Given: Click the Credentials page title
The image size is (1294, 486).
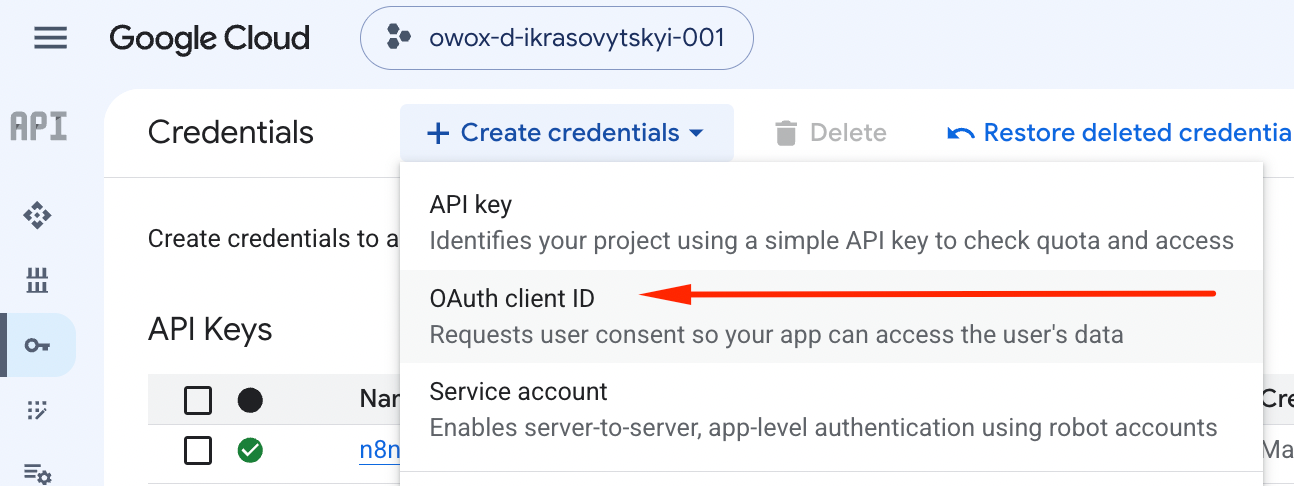Looking at the screenshot, I should (231, 133).
